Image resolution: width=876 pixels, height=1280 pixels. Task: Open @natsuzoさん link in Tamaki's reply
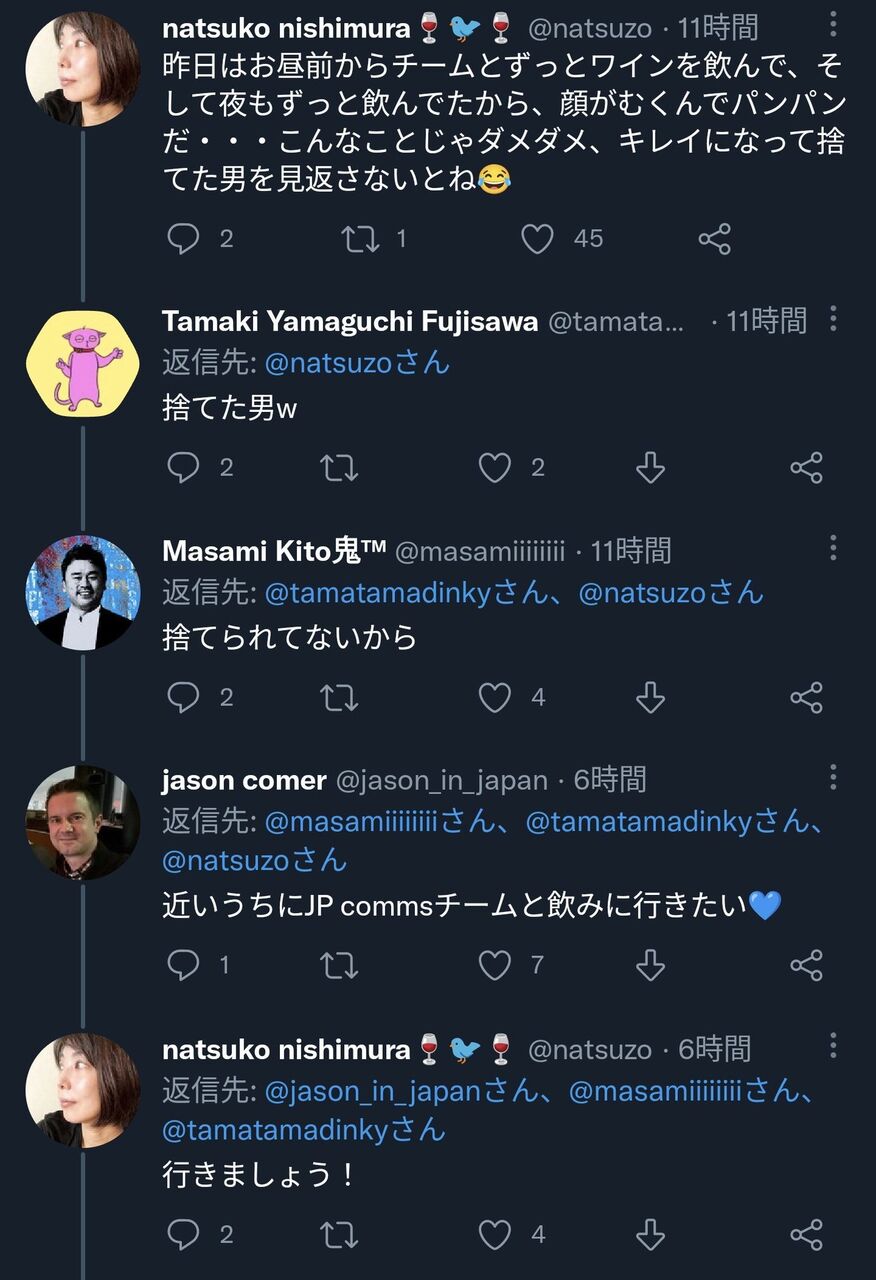pyautogui.click(x=357, y=361)
